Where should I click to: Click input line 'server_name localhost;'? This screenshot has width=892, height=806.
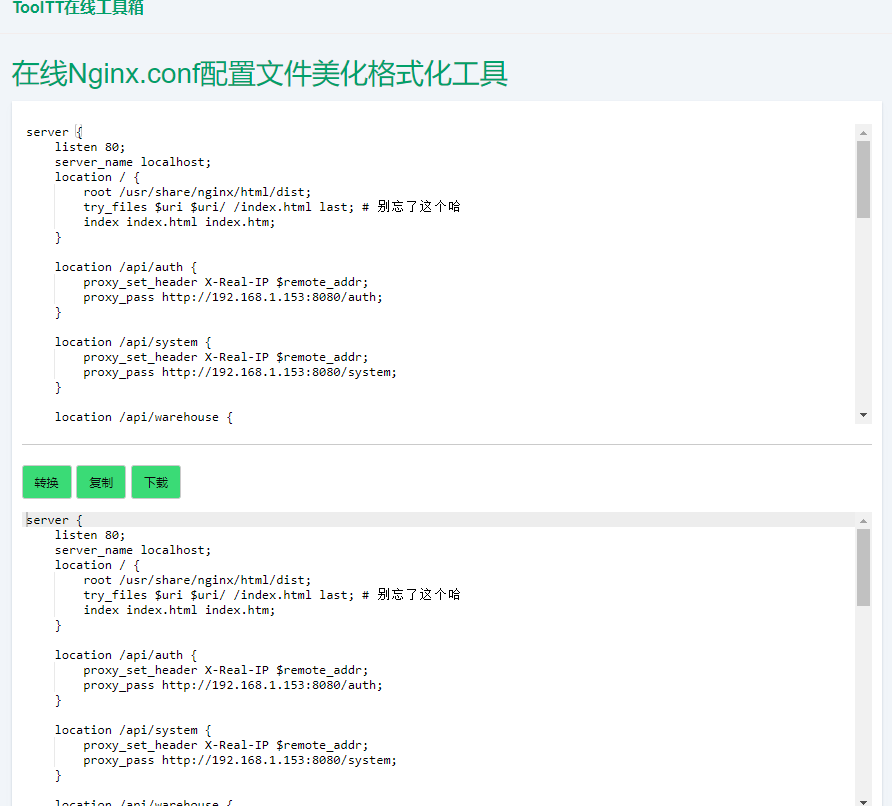point(133,162)
